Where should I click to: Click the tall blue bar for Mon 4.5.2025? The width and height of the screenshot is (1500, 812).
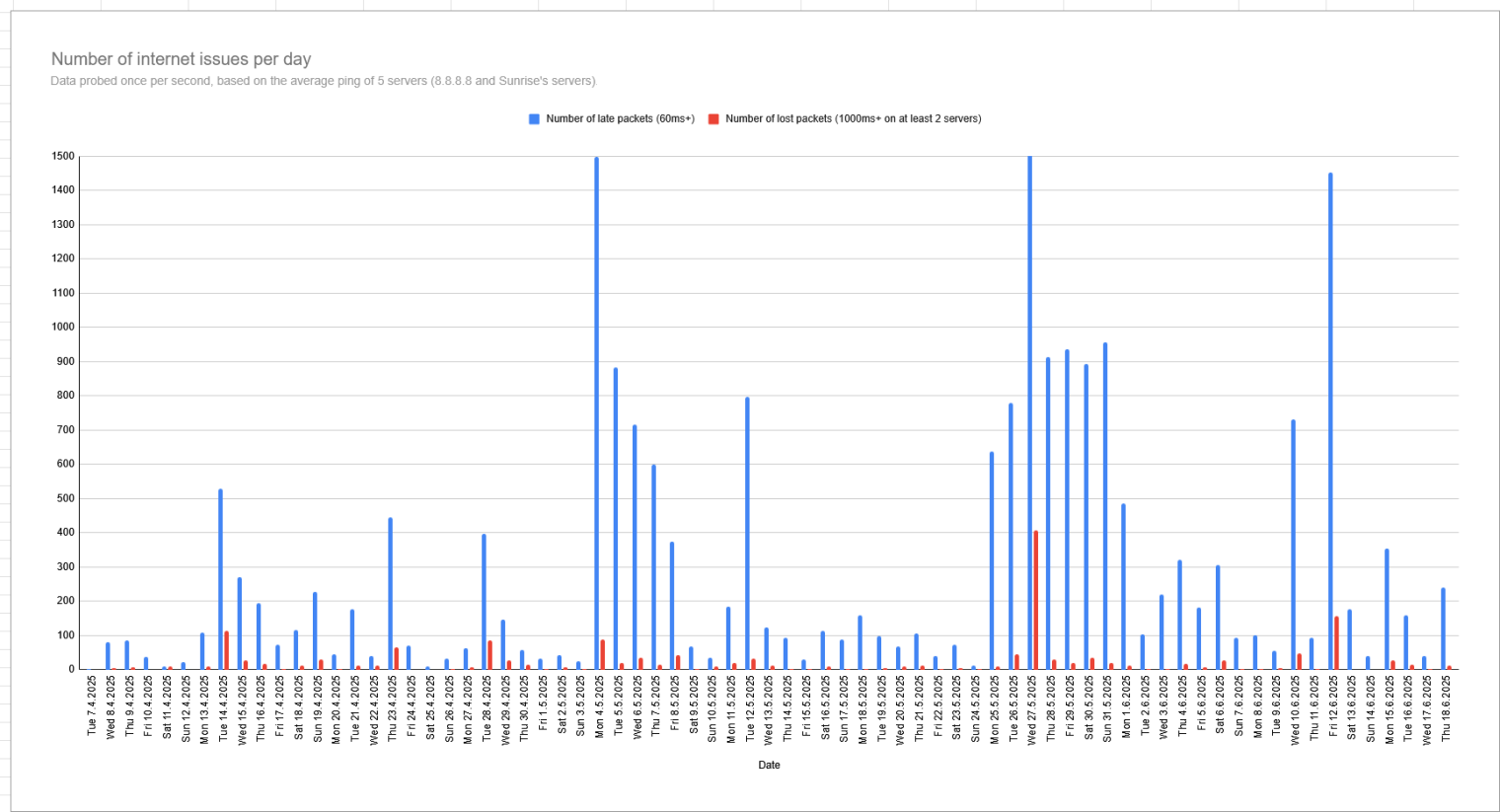click(x=597, y=414)
